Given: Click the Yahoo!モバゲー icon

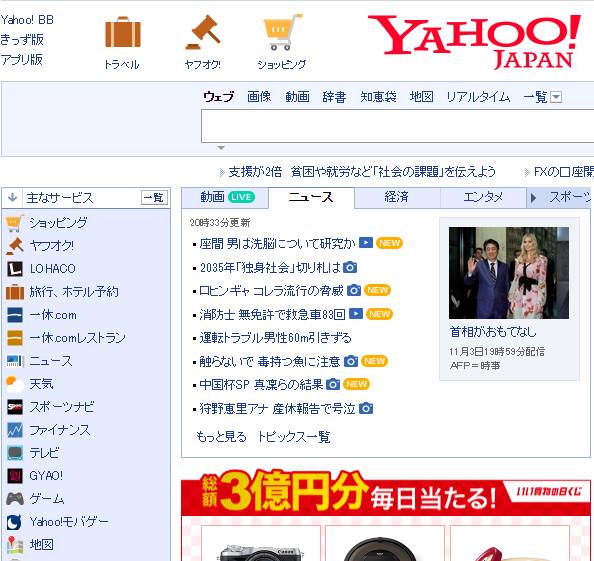Looking at the screenshot, I should 15,522.
